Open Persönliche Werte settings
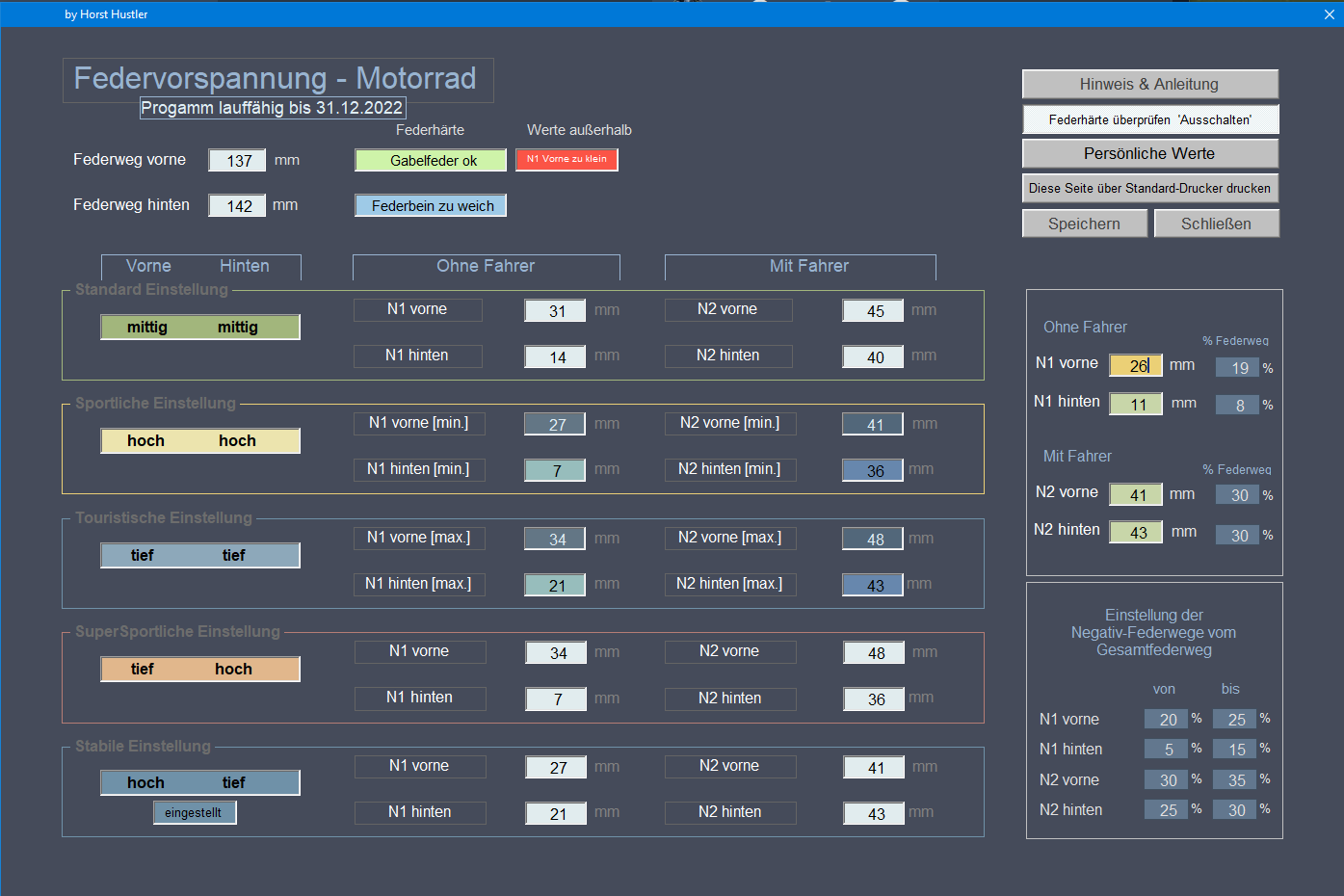This screenshot has width=1344, height=896. pyautogui.click(x=1149, y=153)
